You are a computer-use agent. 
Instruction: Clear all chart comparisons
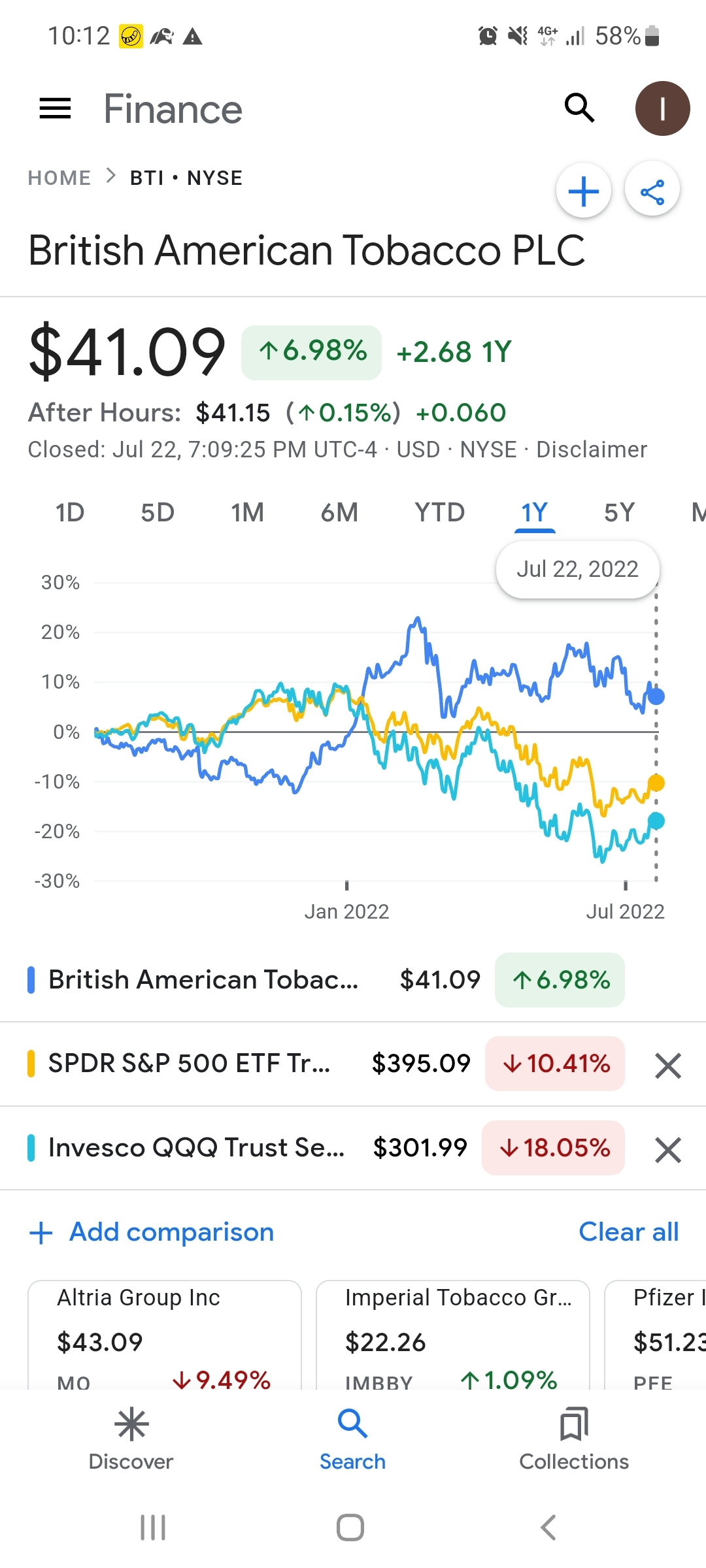tap(628, 1232)
